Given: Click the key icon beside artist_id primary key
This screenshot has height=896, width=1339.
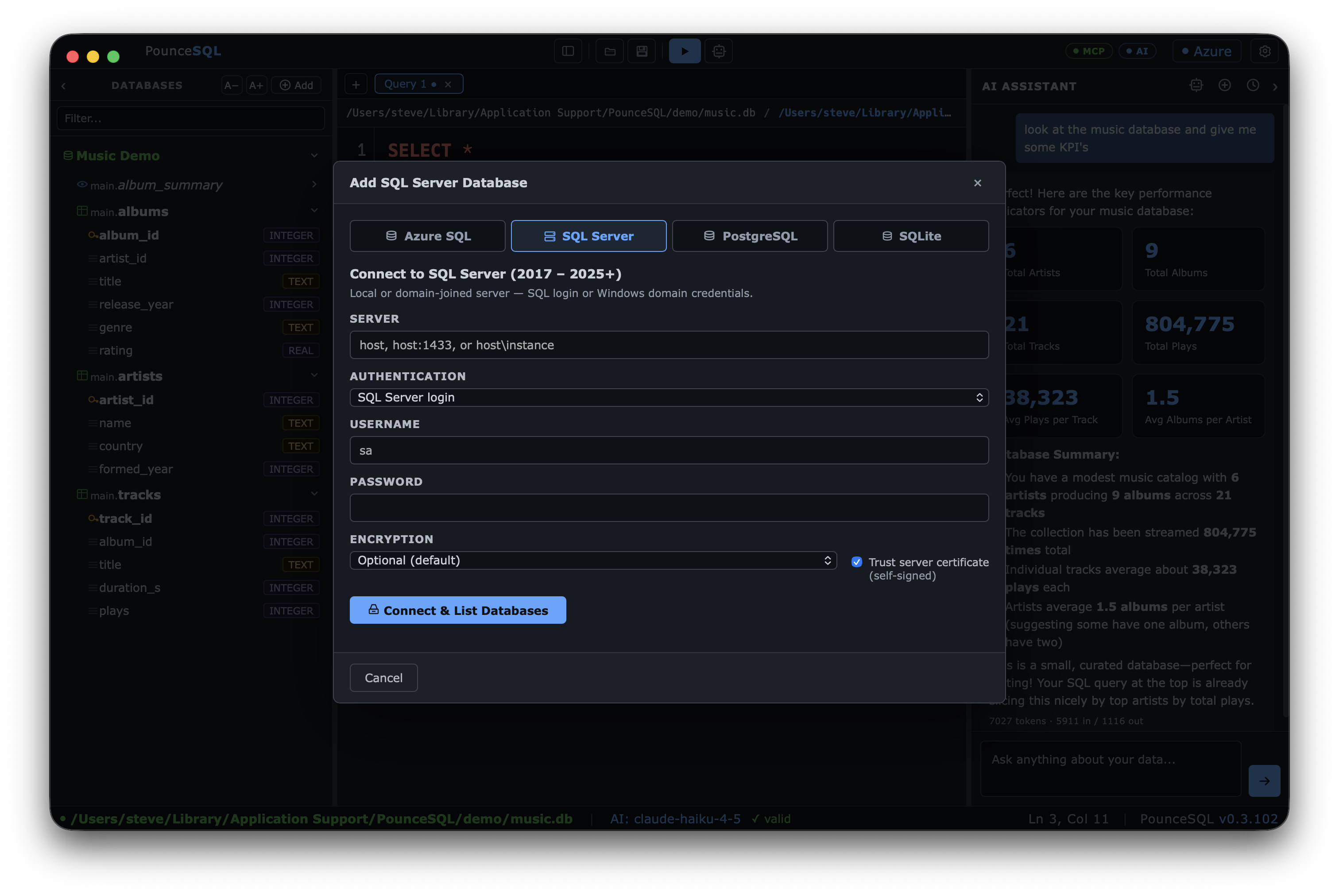Looking at the screenshot, I should coord(93,400).
